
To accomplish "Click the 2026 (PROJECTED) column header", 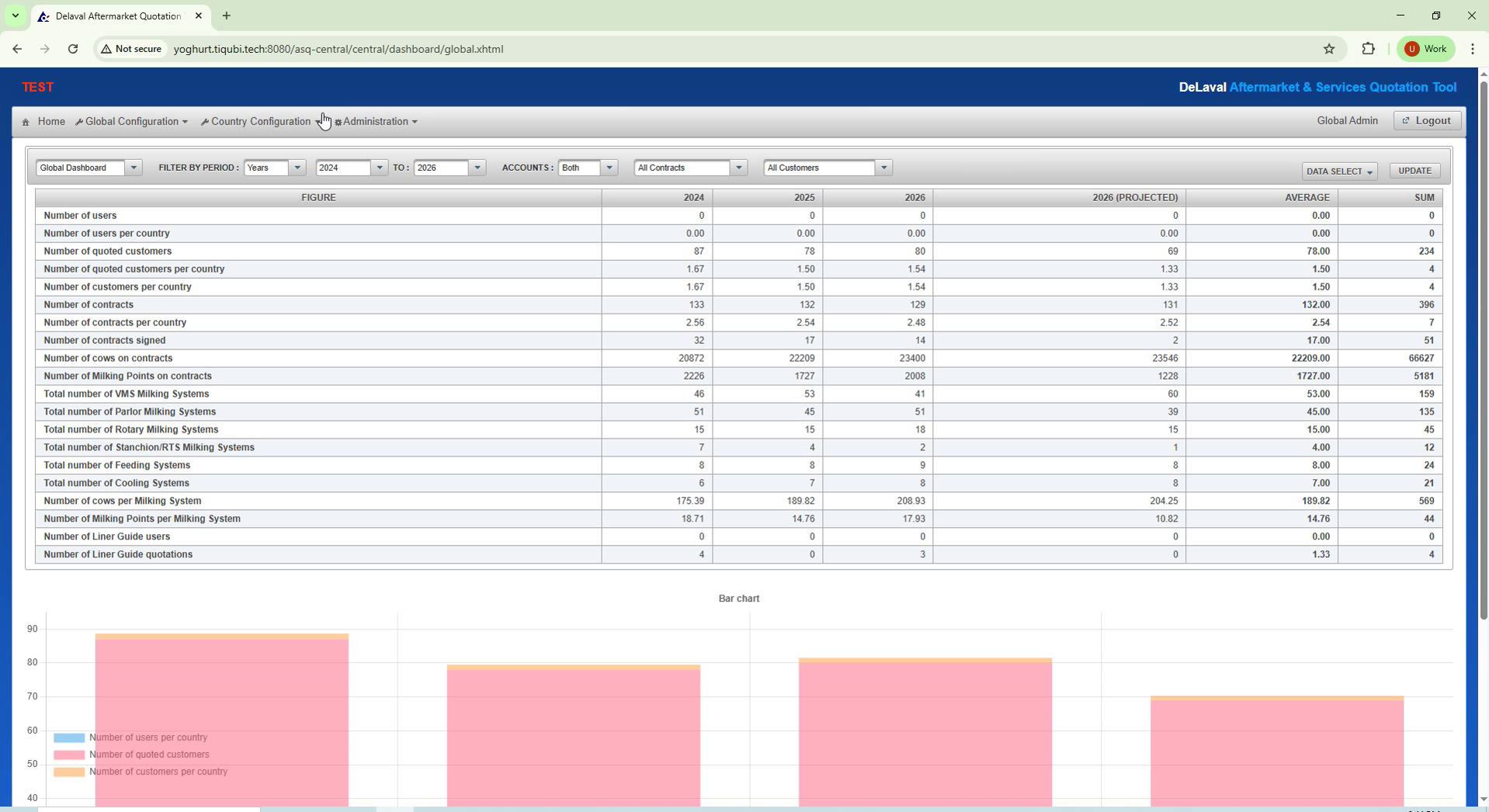I will click(x=1058, y=198).
